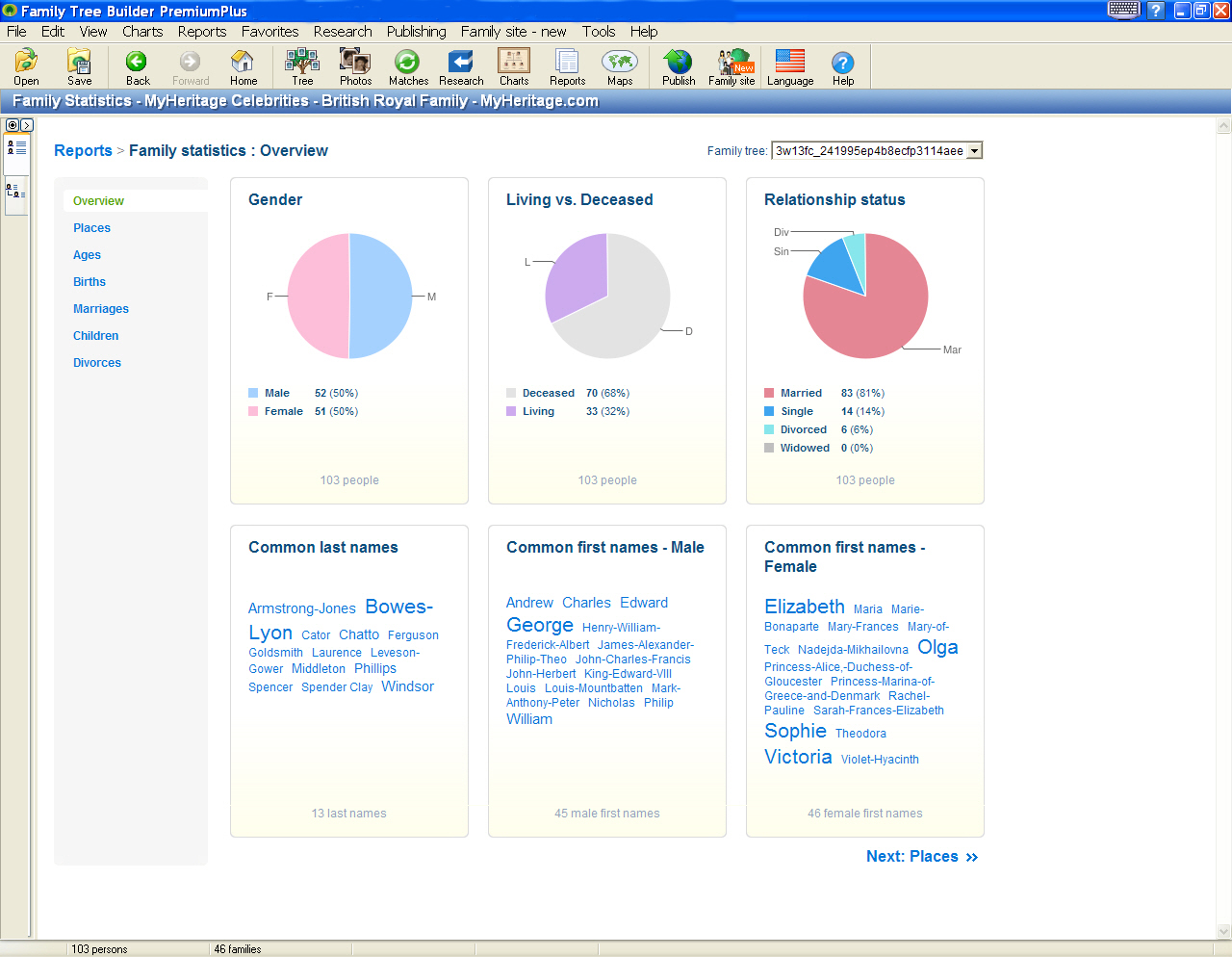Click the Female pink legend swatch
The image size is (1232, 957).
click(253, 411)
